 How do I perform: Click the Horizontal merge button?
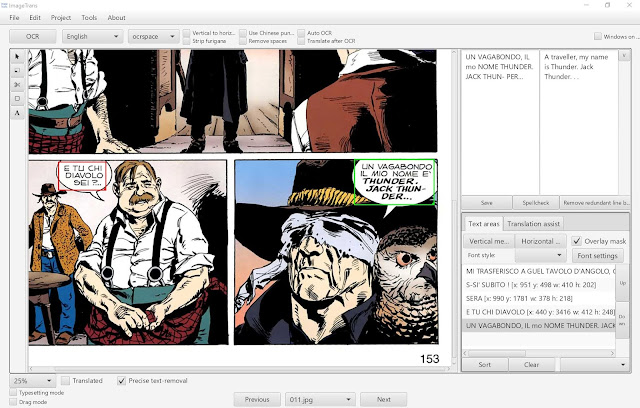[x=540, y=241]
